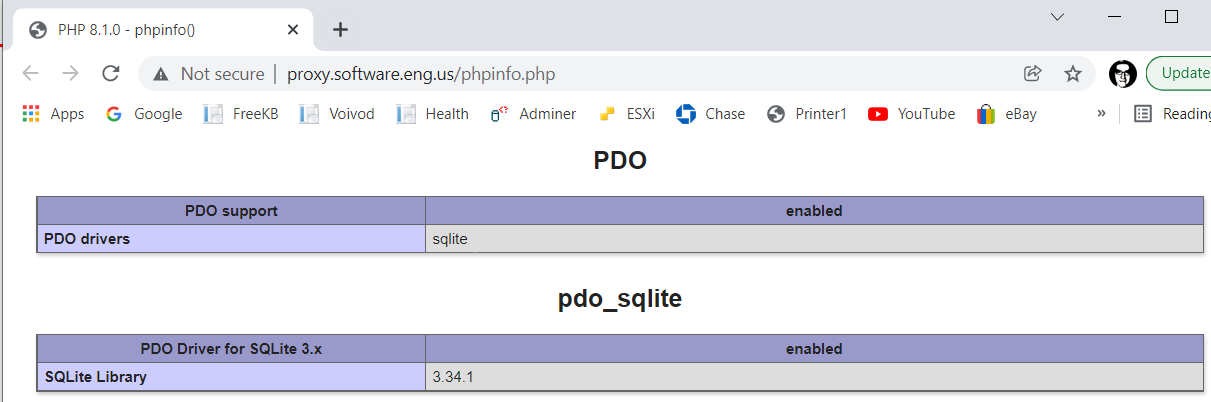The height and width of the screenshot is (402, 1211).
Task: Expand the hidden bookmarks overflow chevron
Action: 1101,113
